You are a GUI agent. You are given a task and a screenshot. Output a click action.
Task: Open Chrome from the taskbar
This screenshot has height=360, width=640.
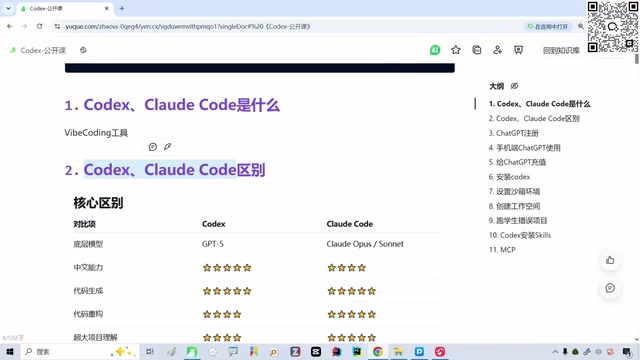[x=378, y=351]
